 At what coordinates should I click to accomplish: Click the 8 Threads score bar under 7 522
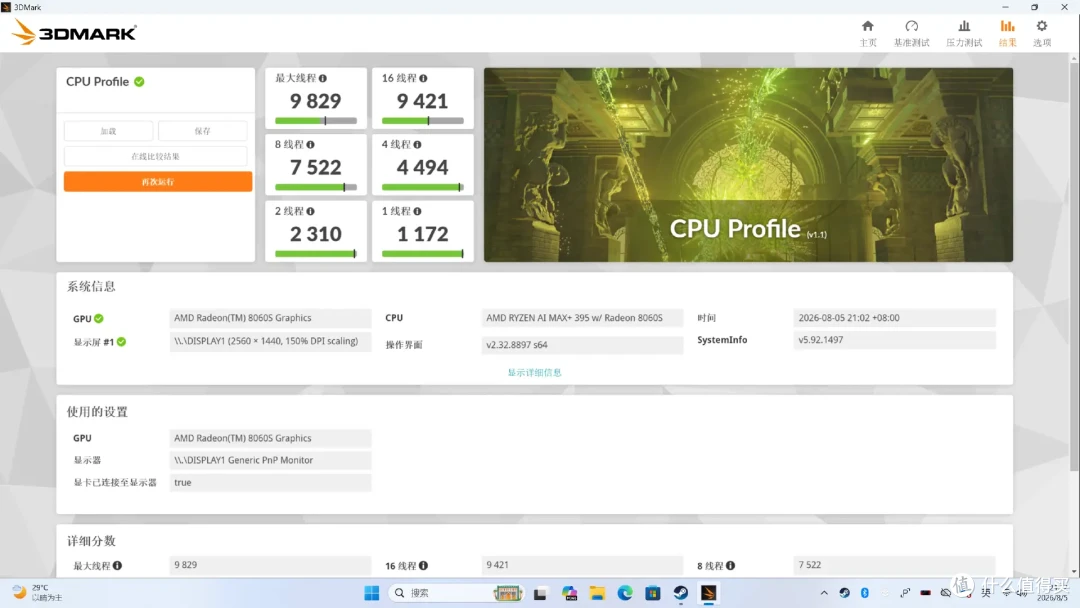click(315, 187)
